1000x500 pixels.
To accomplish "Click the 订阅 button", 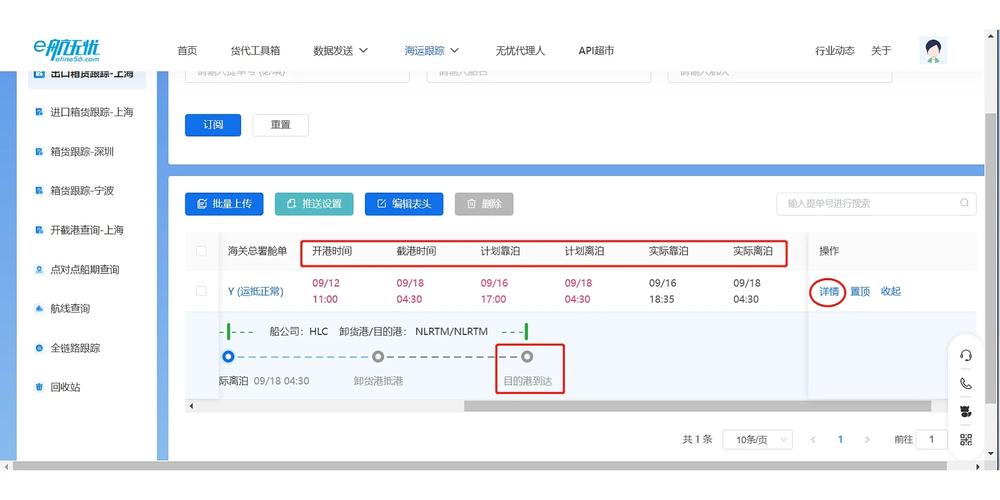I will pos(213,125).
